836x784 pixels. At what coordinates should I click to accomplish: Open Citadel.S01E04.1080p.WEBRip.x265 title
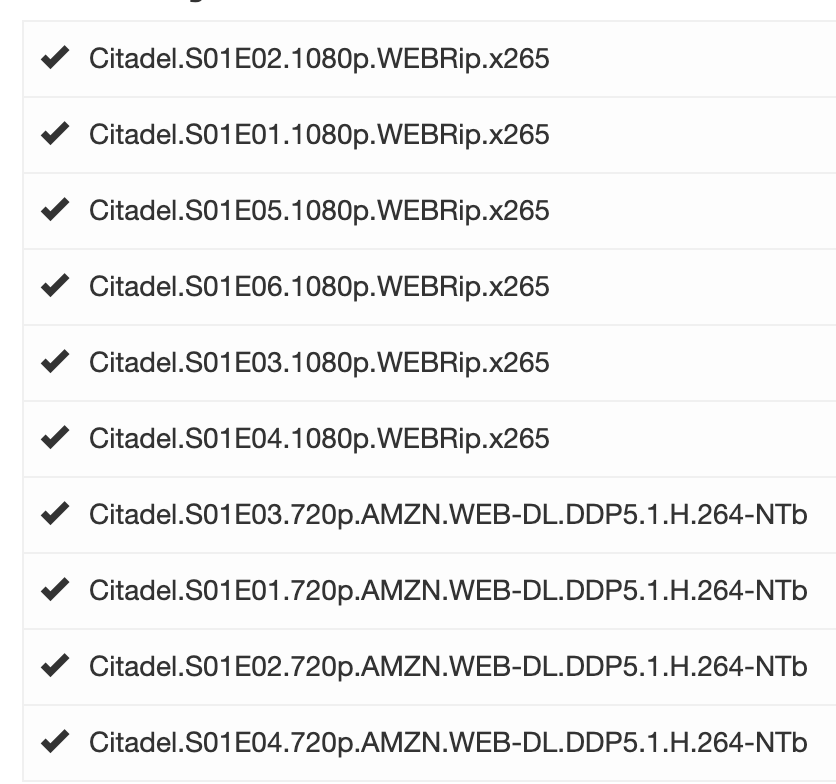click(x=319, y=439)
